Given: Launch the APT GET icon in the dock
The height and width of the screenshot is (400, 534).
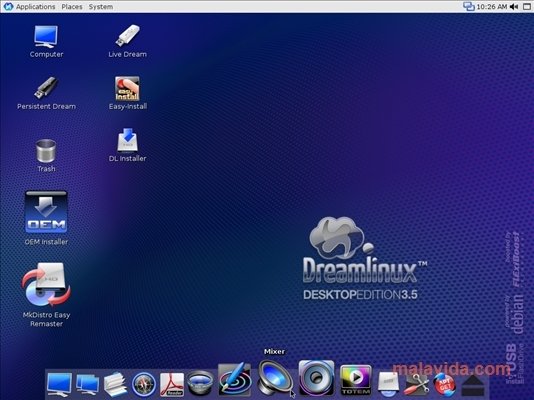Looking at the screenshot, I should (444, 385).
